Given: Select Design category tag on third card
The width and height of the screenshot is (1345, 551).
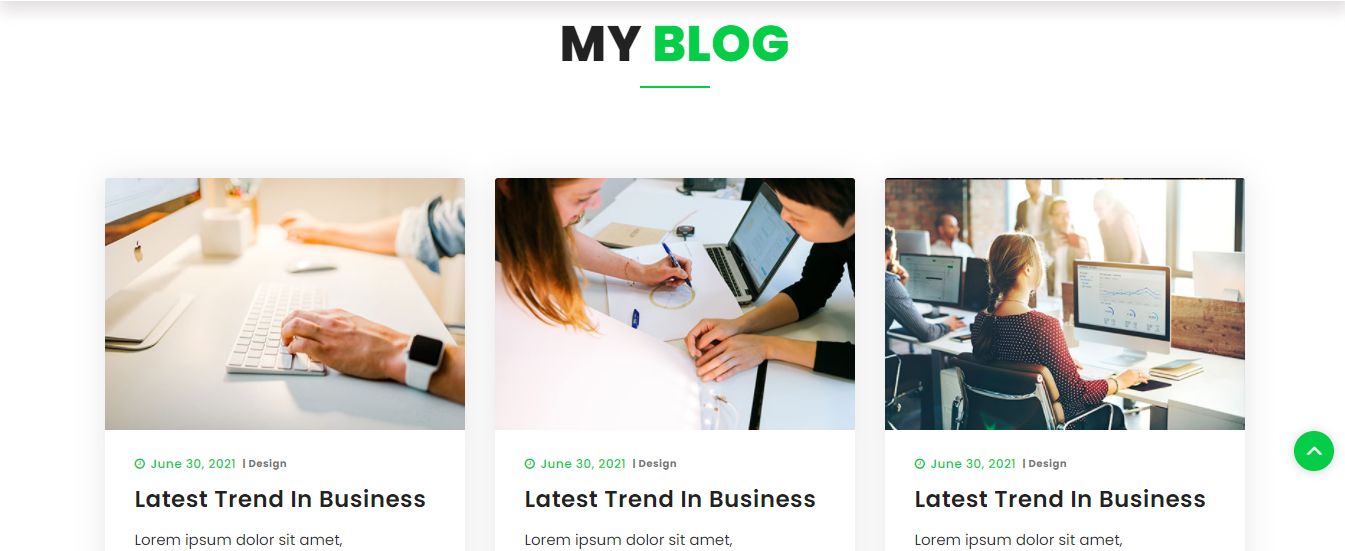Looking at the screenshot, I should (1047, 464).
